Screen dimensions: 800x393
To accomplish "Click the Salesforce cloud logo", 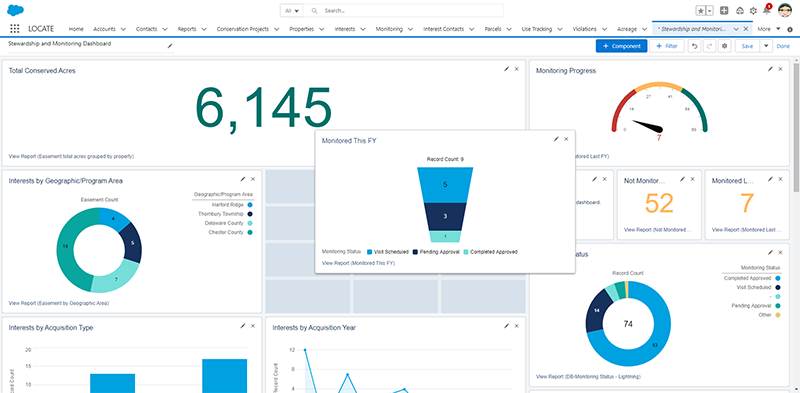I will pos(16,10).
